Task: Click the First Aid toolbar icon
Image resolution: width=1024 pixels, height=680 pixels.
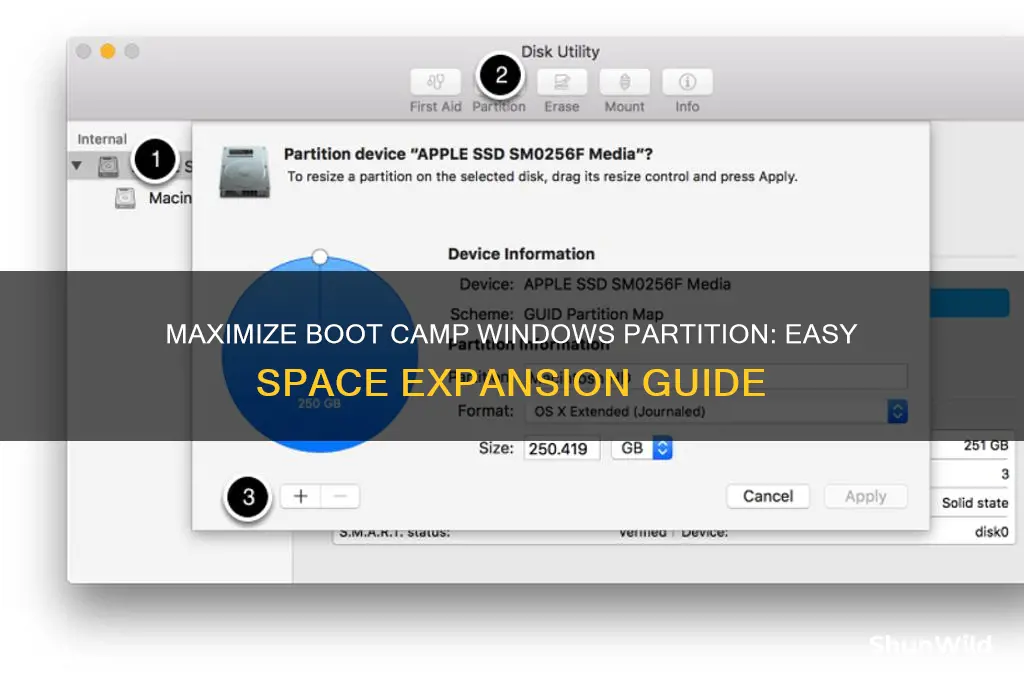Action: click(x=435, y=82)
